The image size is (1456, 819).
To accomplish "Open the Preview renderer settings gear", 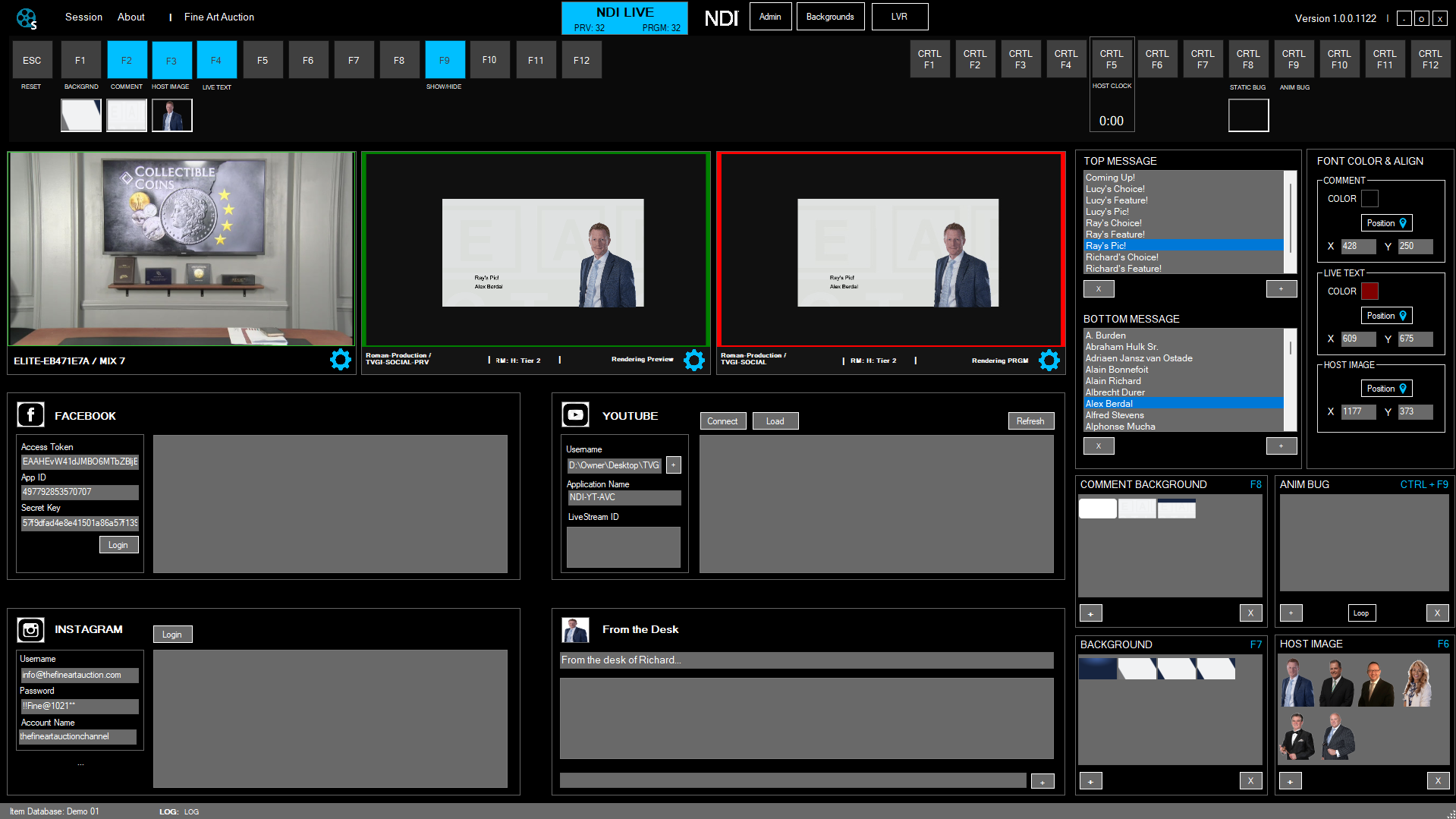I will (693, 360).
